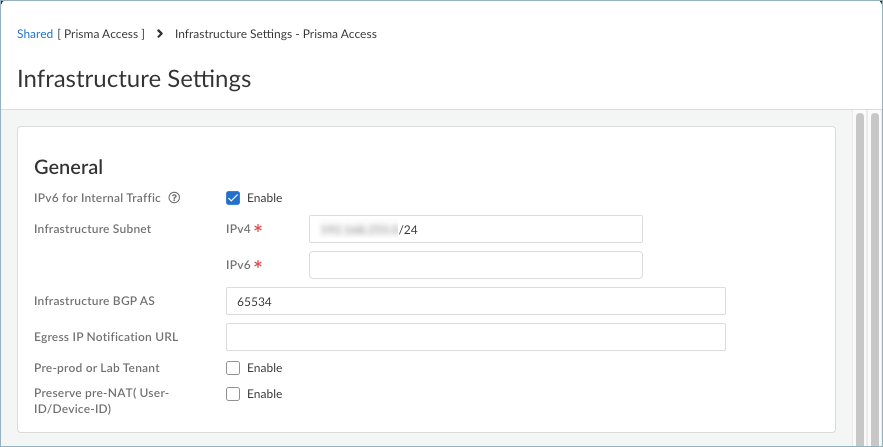Click the breadcrumb arrow after Prisma Access
Screen dimensions: 883x447
pos(159,34)
